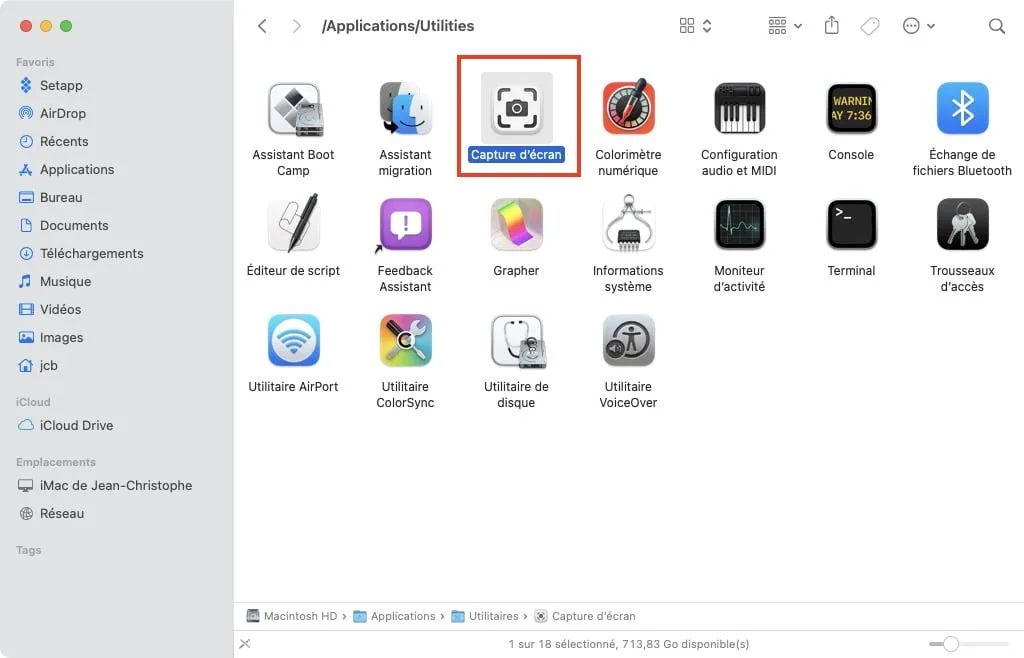Select the Colorimètre numérique app icon
This screenshot has width=1024, height=658.
(628, 109)
